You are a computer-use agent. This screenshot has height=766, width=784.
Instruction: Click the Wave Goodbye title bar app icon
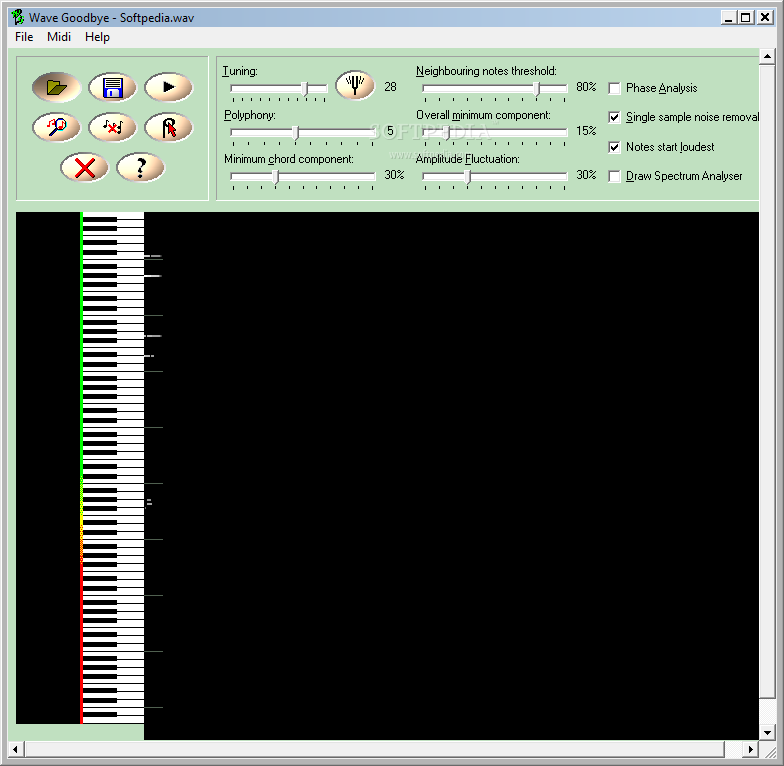(18, 18)
